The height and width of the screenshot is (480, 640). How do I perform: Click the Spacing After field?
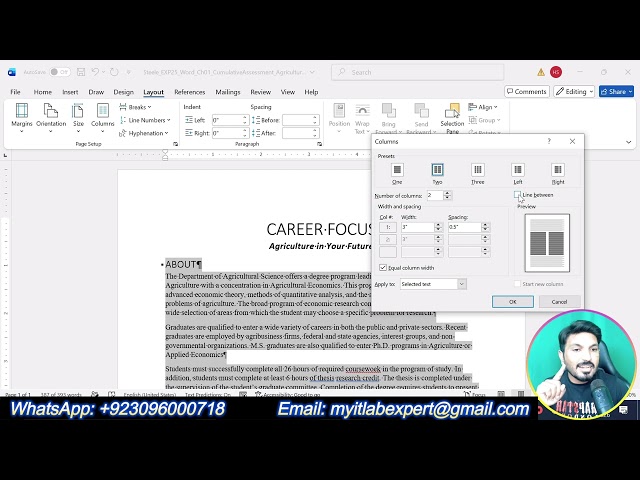tap(297, 133)
